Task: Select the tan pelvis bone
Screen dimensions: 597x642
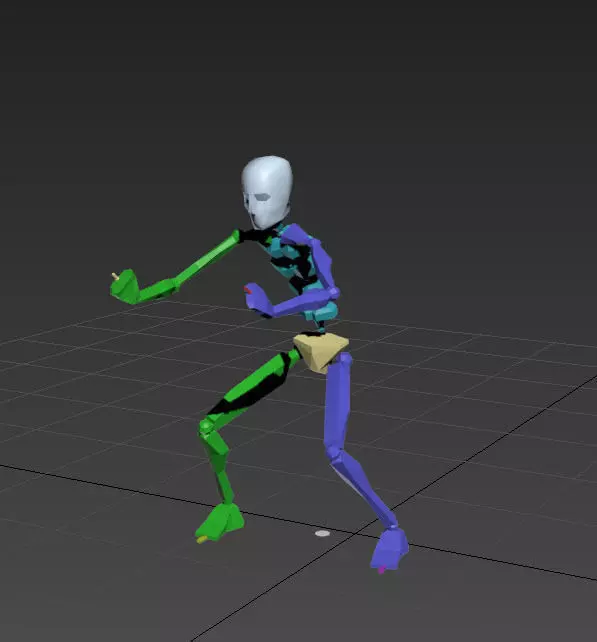Action: (x=321, y=352)
